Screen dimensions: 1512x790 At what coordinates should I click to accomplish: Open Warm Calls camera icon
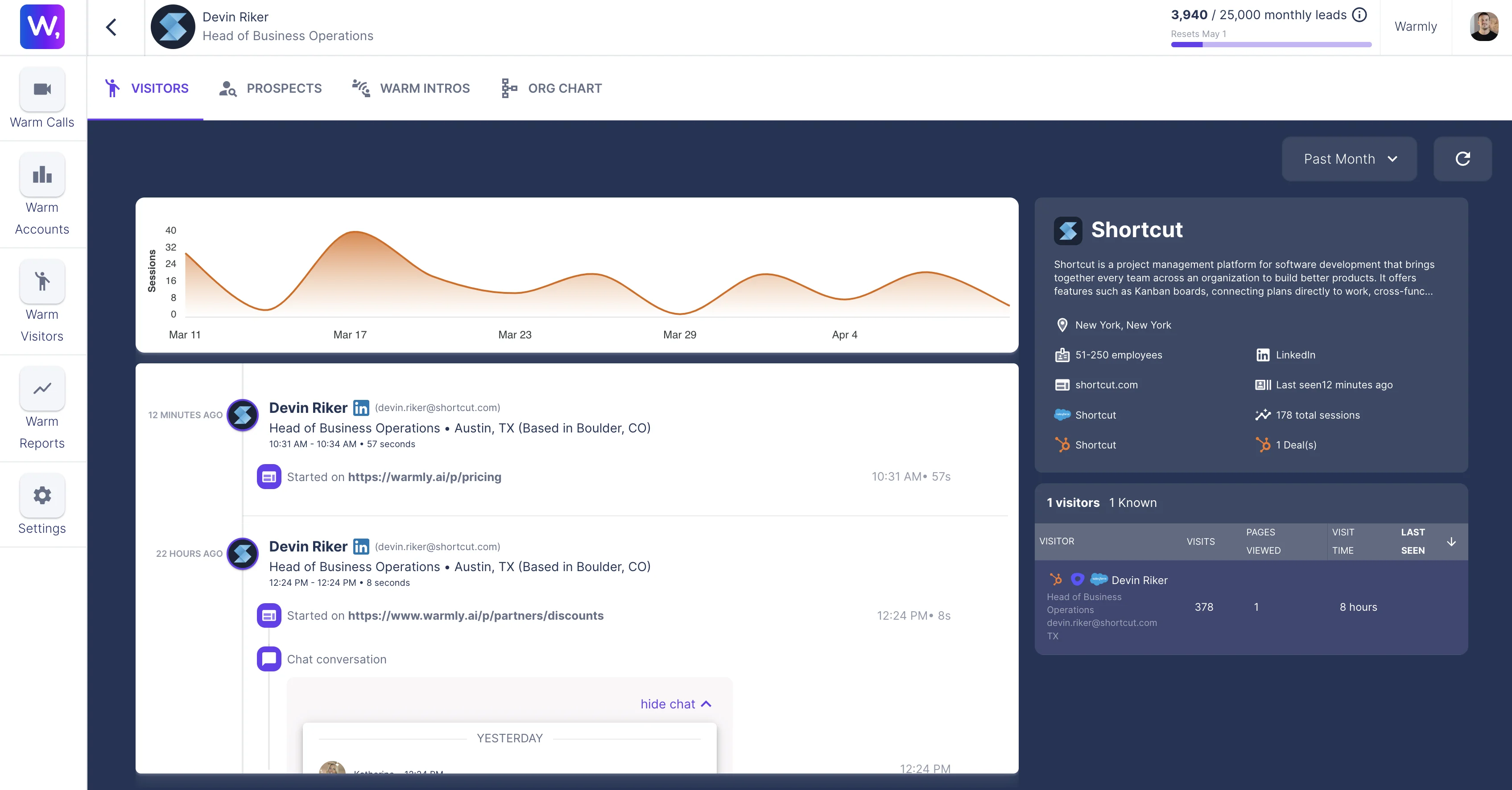tap(42, 89)
